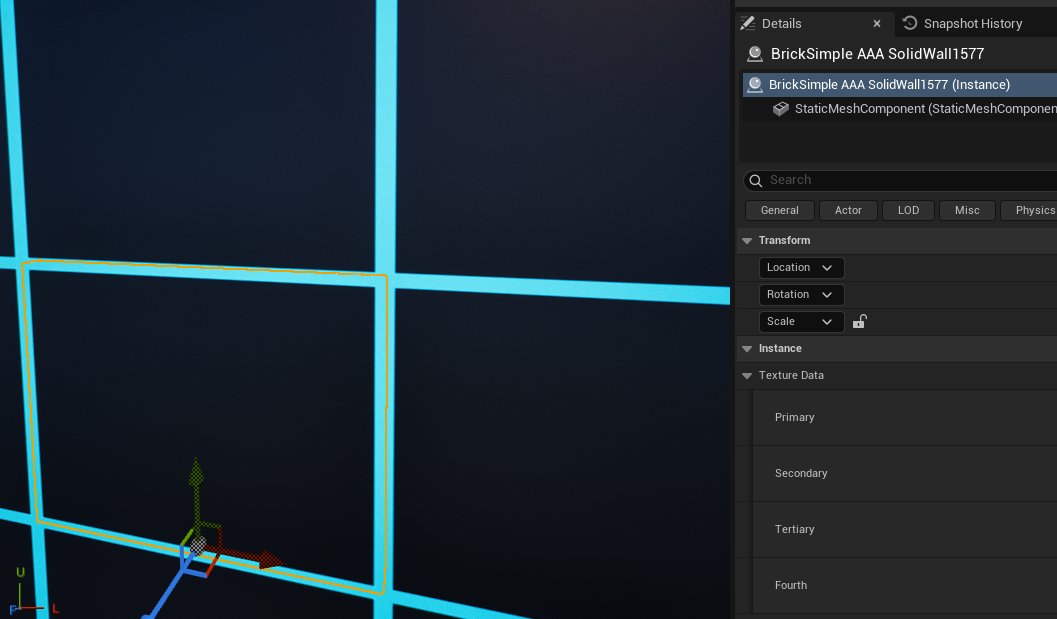Collapse the Instance section
Viewport: 1057px width, 619px height.
click(x=747, y=349)
